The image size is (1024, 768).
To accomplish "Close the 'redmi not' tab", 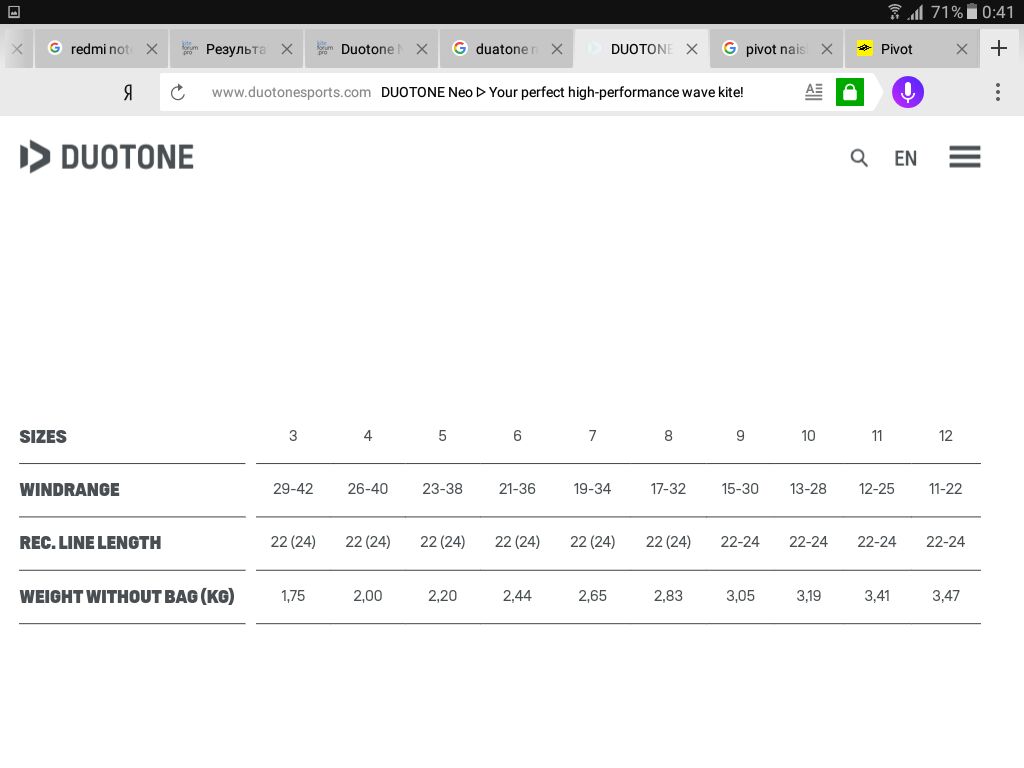I will pyautogui.click(x=152, y=49).
